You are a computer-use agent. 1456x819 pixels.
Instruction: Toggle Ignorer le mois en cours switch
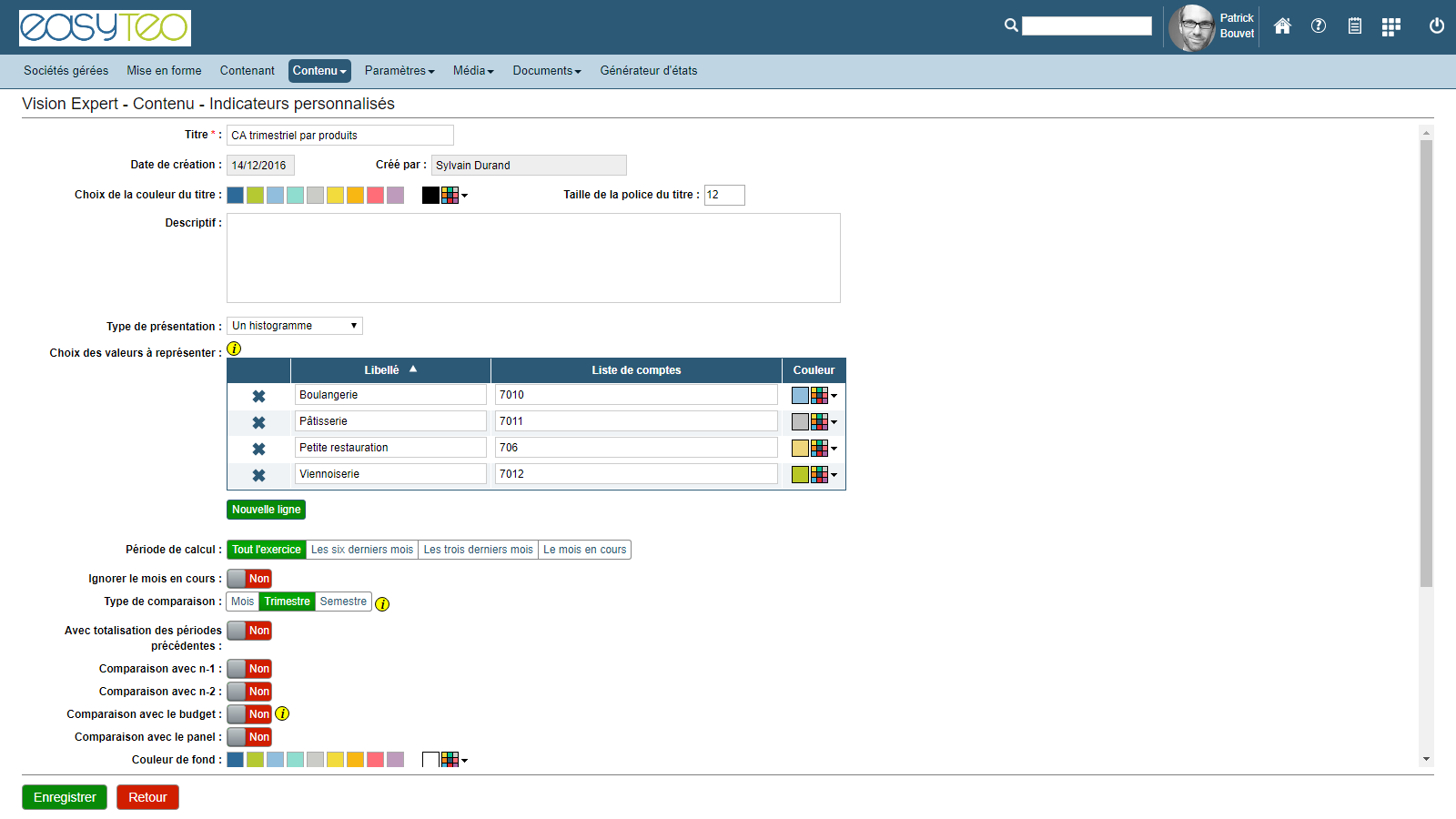[249, 579]
